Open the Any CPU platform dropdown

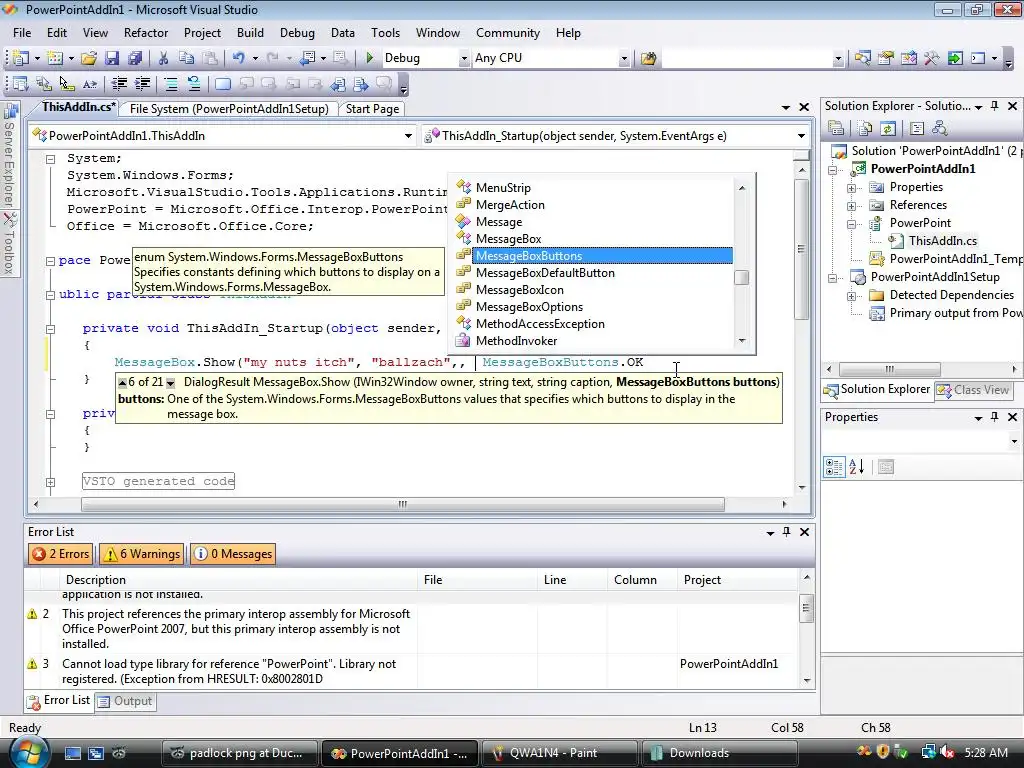[624, 58]
